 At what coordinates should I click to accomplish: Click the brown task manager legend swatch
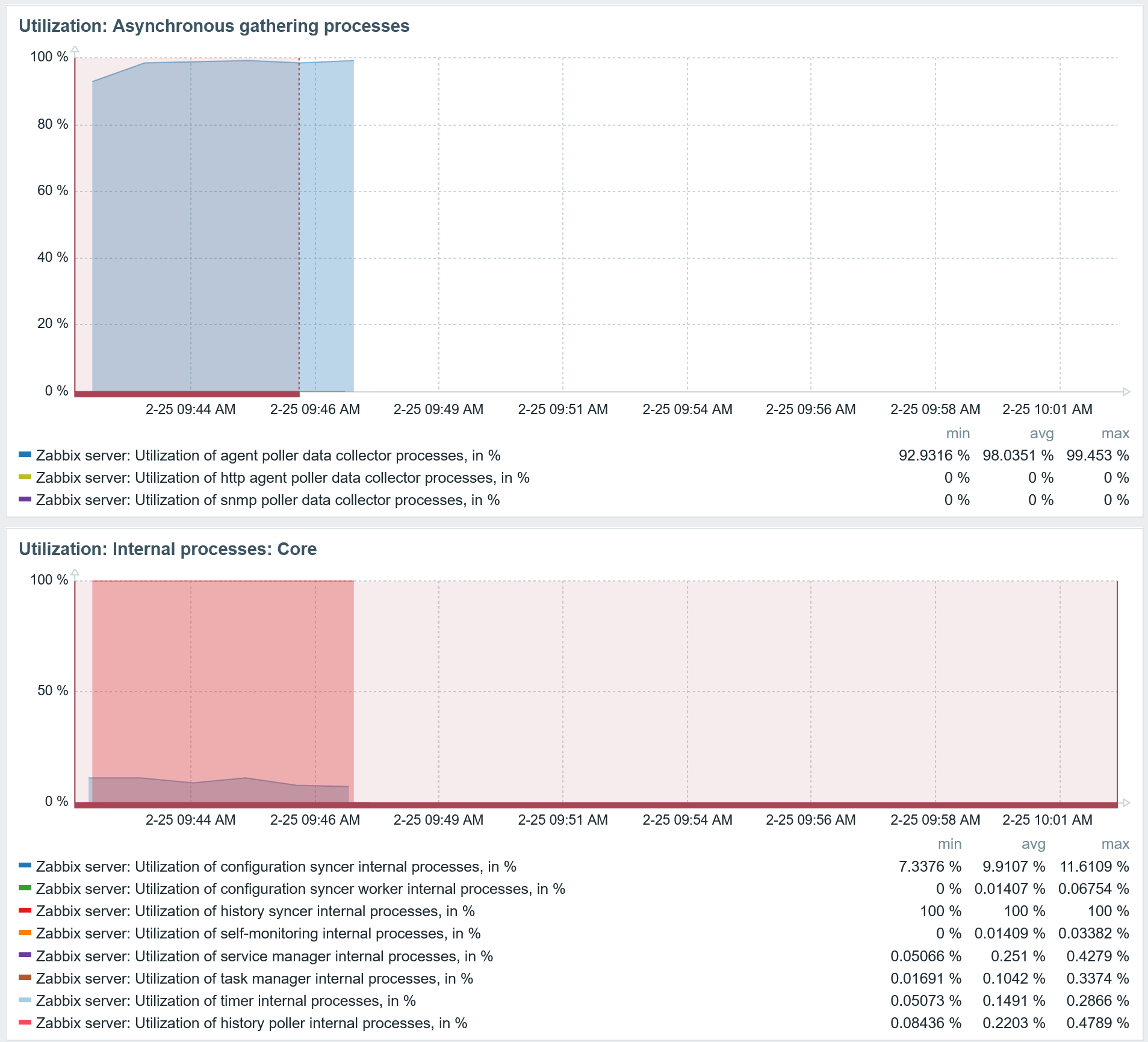point(25,978)
